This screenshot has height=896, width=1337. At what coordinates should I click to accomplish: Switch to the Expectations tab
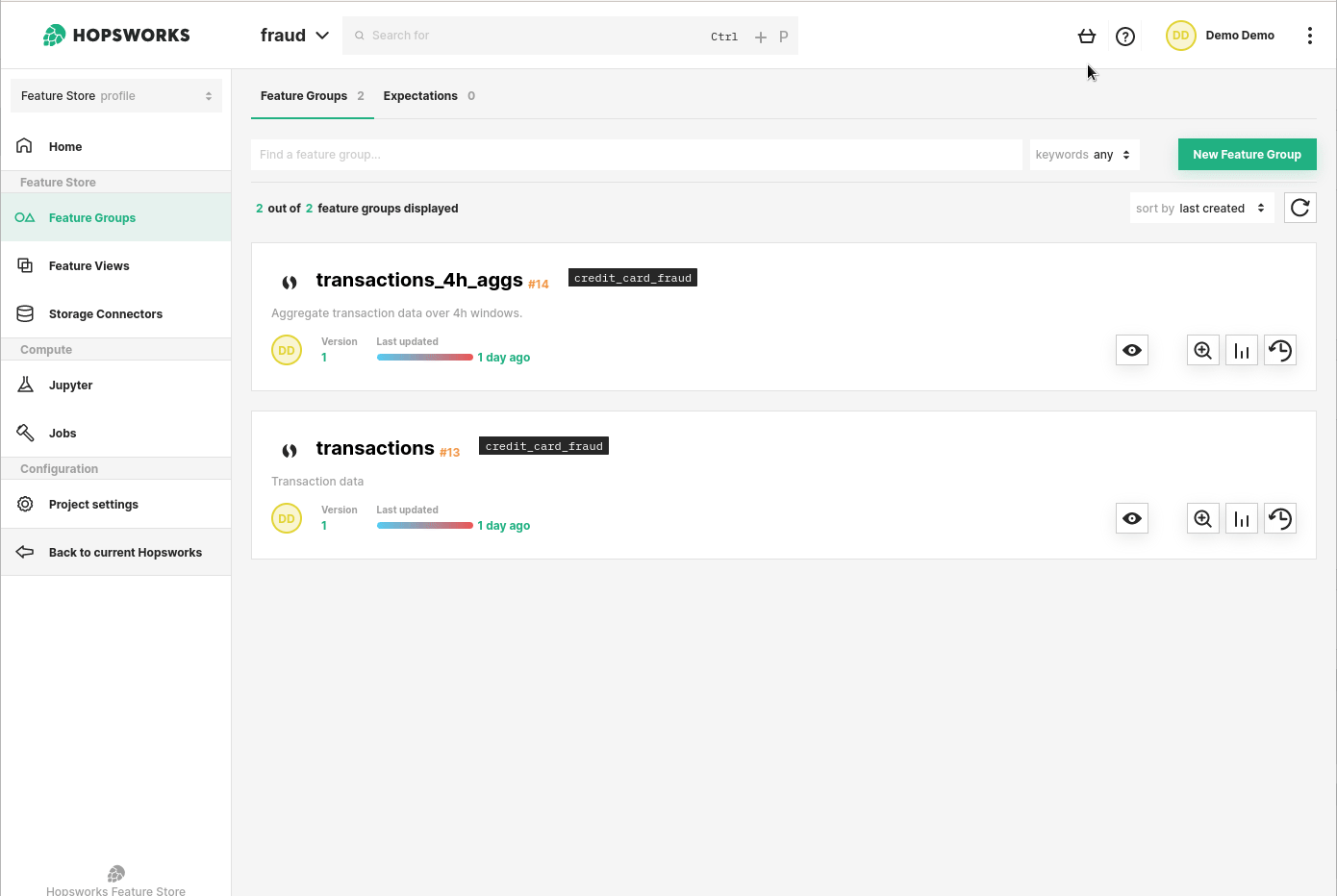[x=420, y=95]
